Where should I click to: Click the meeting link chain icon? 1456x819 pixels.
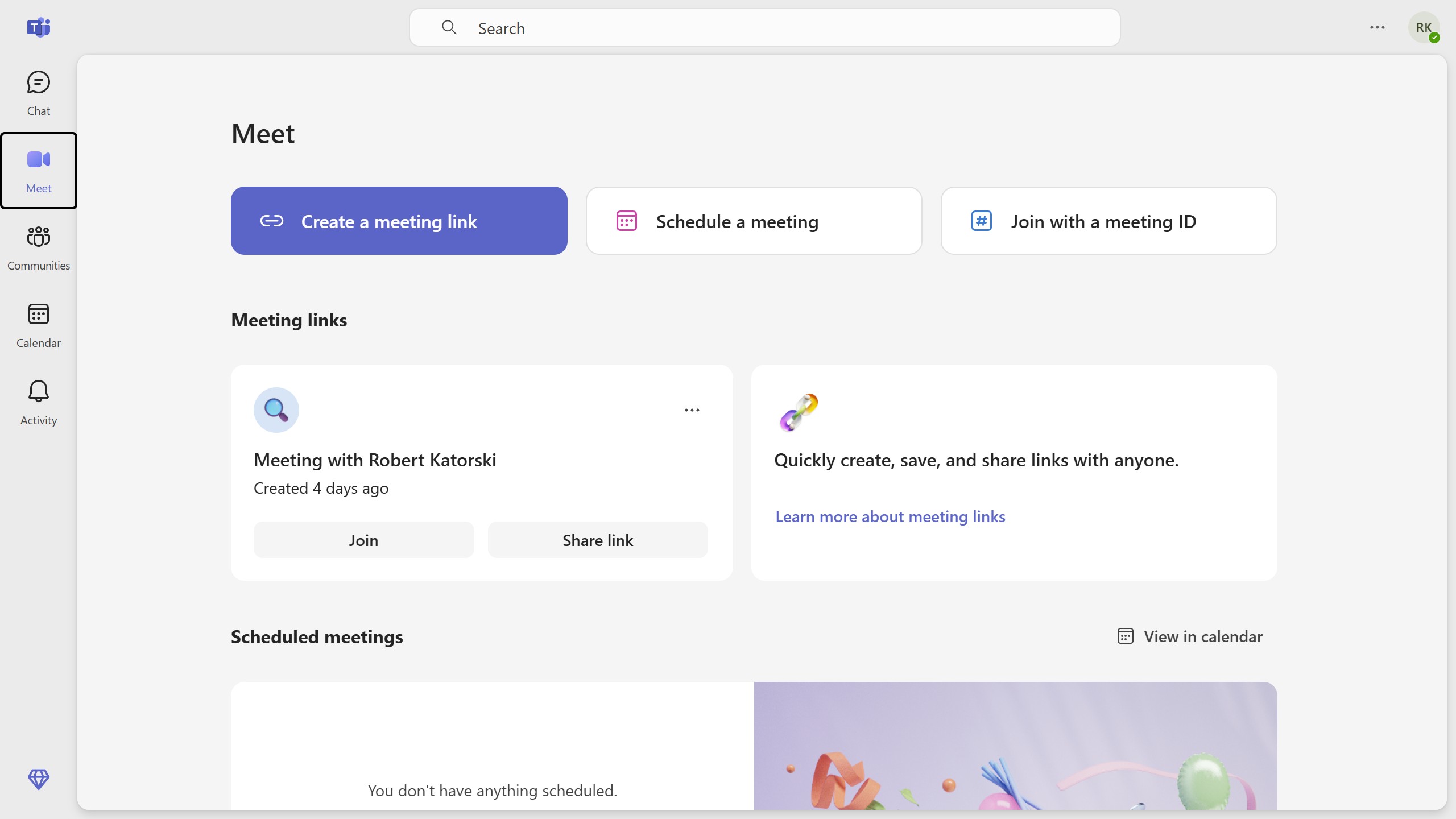tap(271, 222)
